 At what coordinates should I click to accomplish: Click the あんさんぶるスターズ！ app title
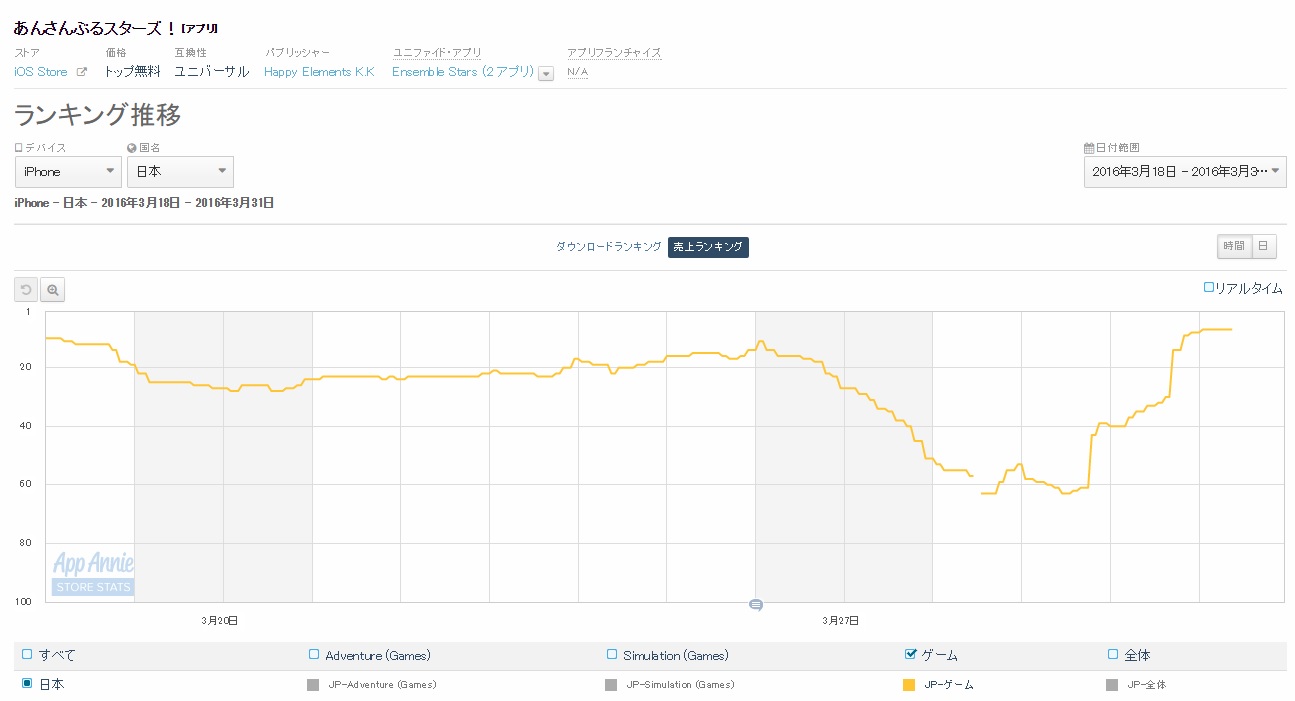click(96, 28)
